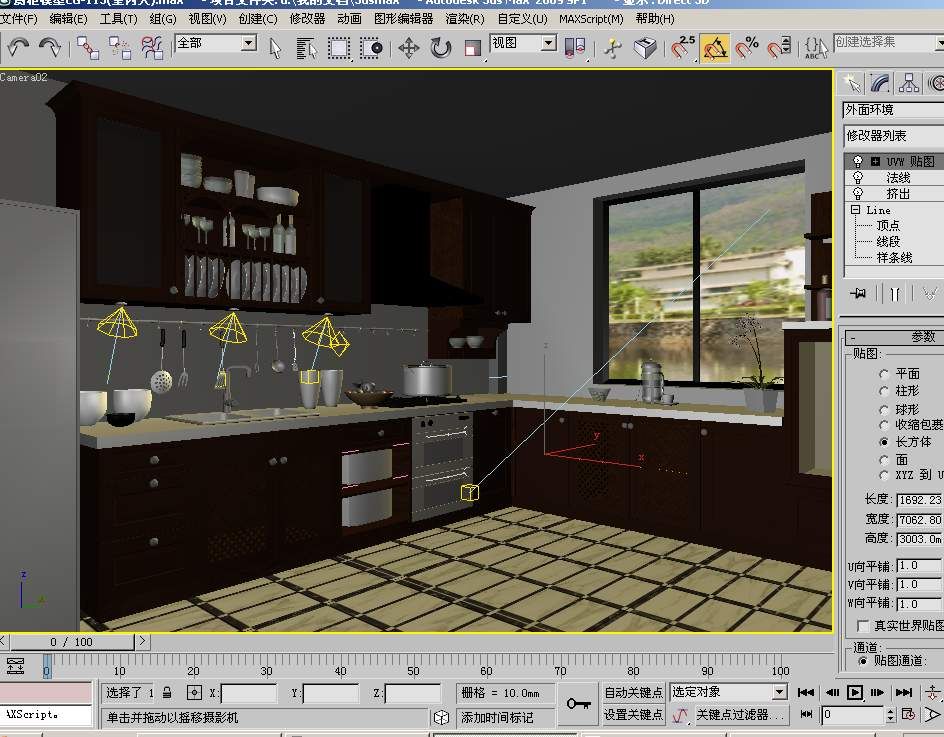This screenshot has height=737, width=944.
Task: Click the Redo arrow icon
Action: click(x=50, y=47)
